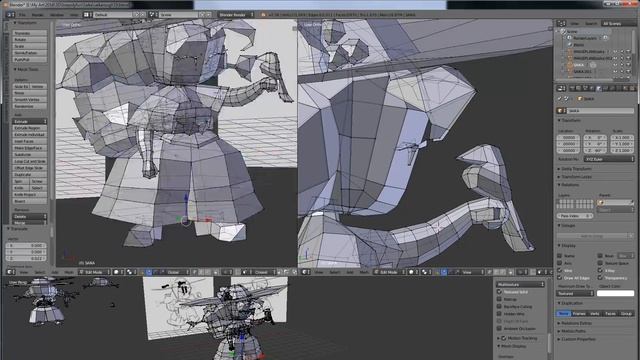Select the SAKA.001 row in Outliner
Viewport: 640px width, 360px height.
tap(582, 71)
